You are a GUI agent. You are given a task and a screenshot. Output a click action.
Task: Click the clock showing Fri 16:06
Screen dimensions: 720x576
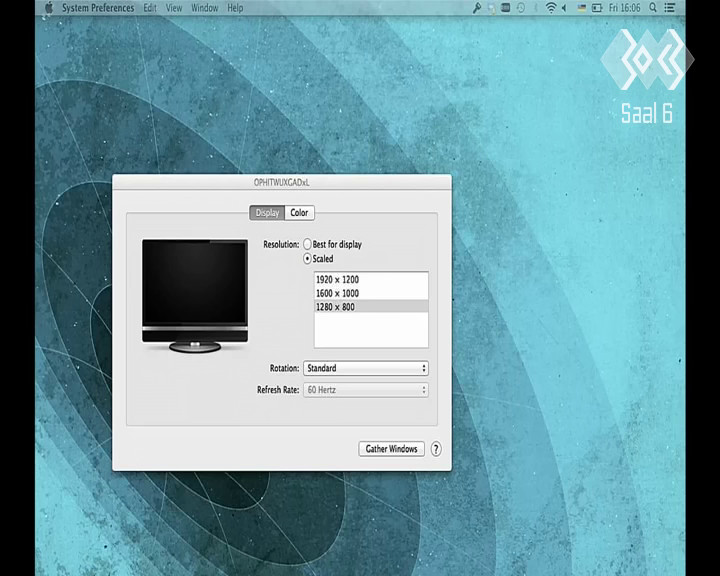624,8
